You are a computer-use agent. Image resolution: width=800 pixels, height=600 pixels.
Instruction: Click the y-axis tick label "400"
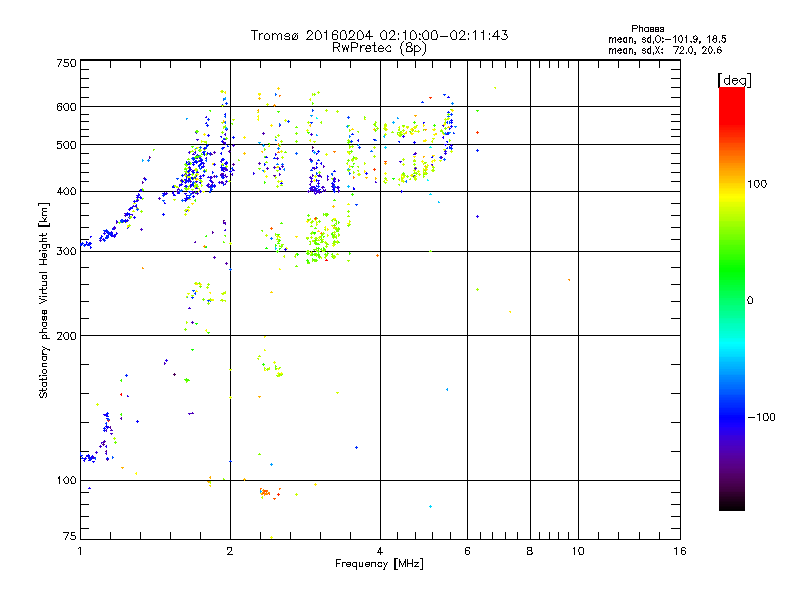66,192
